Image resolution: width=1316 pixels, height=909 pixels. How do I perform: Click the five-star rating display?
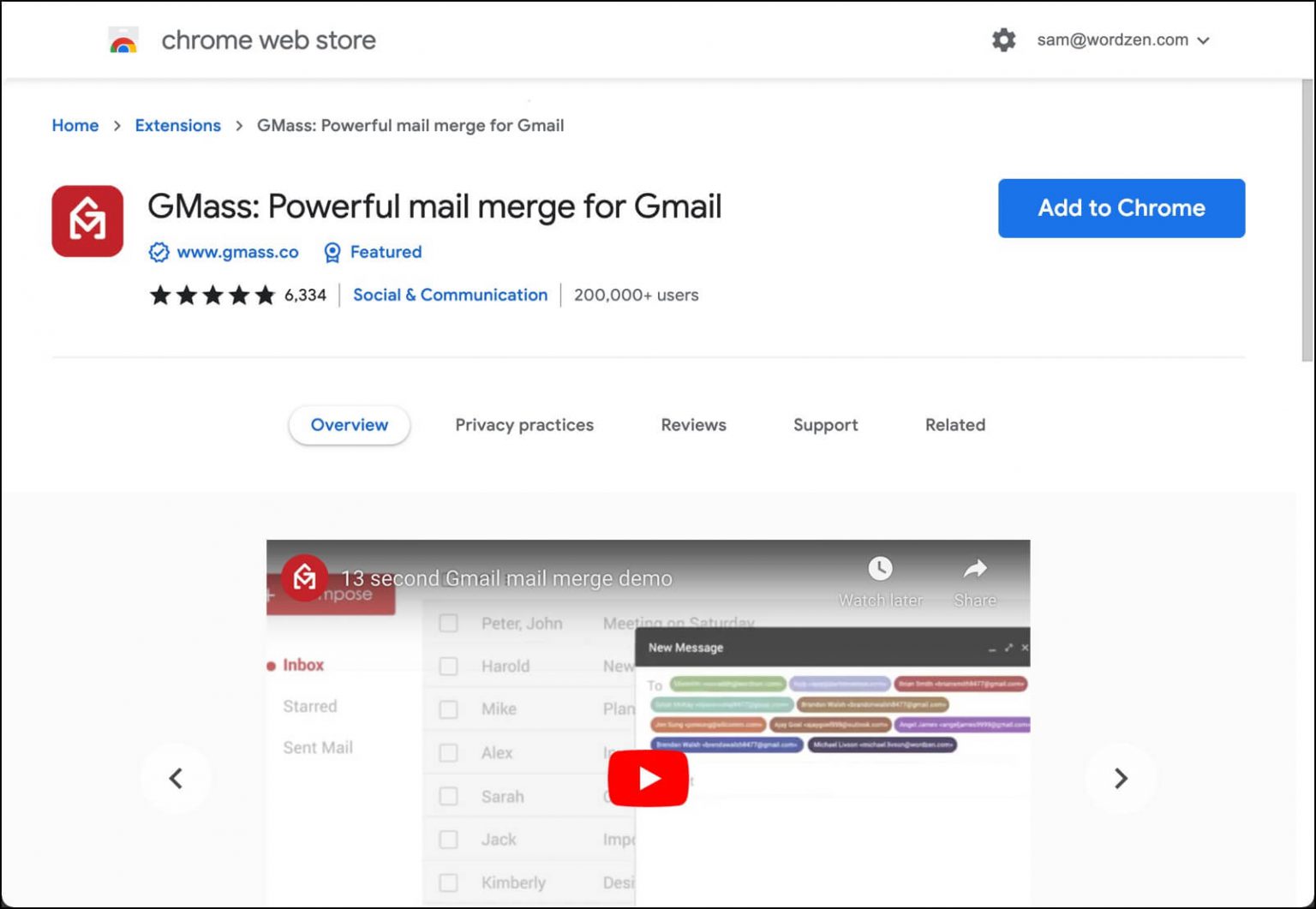[212, 296]
